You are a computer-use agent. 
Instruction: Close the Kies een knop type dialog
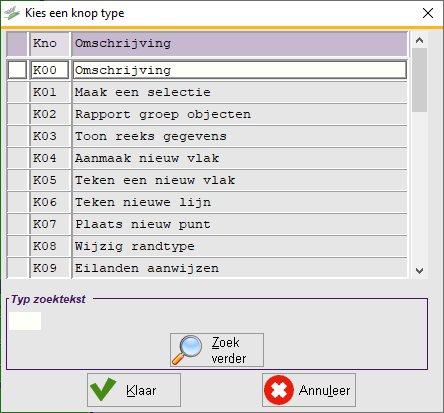(x=428, y=13)
